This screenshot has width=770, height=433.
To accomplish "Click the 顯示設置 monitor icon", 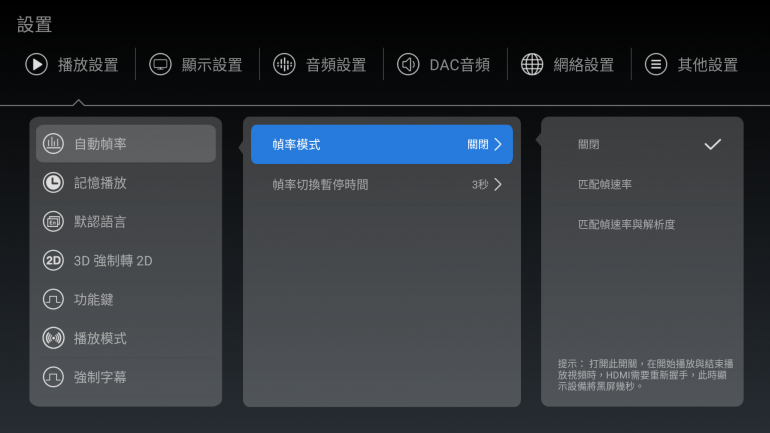I will tap(160, 65).
